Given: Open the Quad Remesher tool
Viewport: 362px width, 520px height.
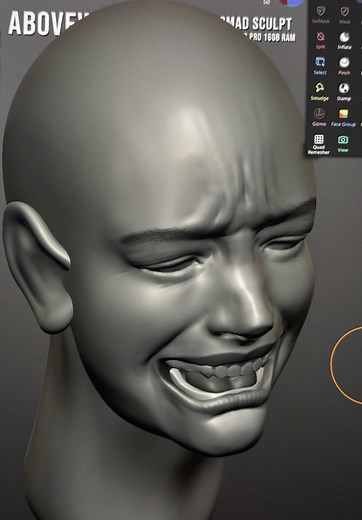Looking at the screenshot, I should coord(319,144).
